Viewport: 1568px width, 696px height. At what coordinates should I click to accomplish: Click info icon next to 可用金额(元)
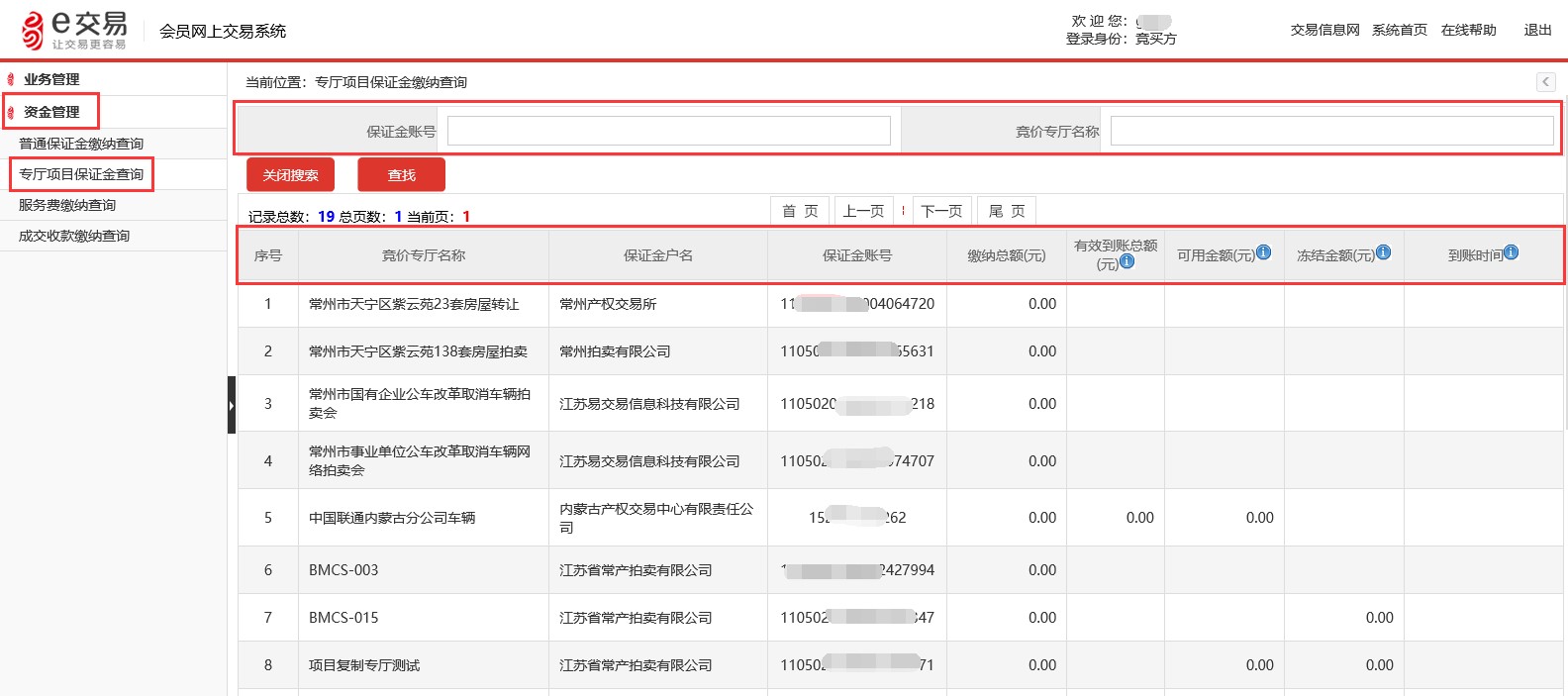[x=1263, y=252]
